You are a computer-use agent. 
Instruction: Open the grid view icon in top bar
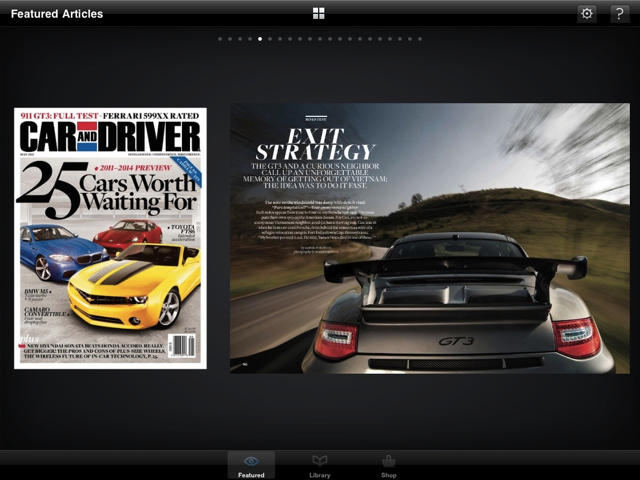[x=318, y=13]
